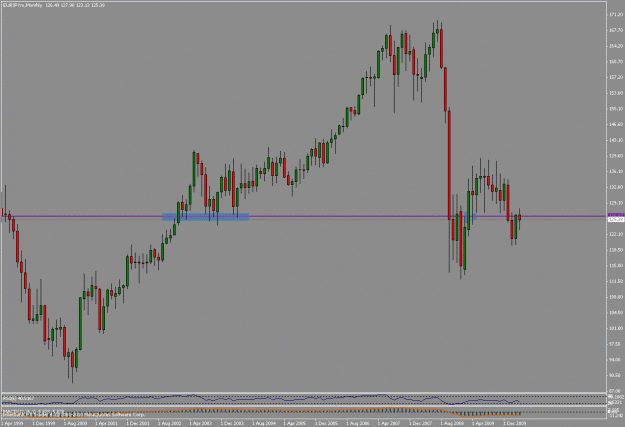
Task: Click the '1 Aug 2004' date label
Action: [264, 423]
